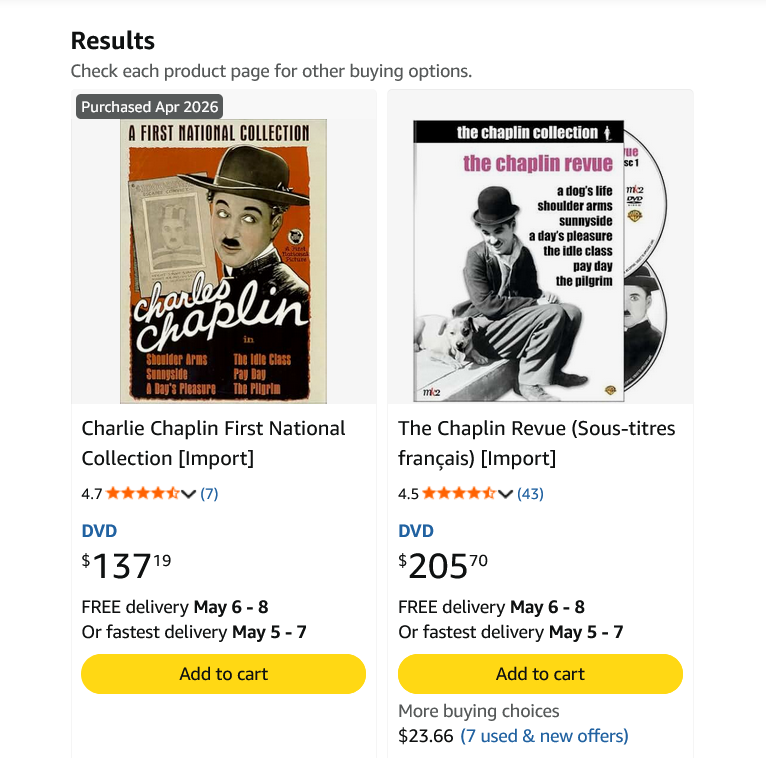Viewport: 766px width, 758px height.
Task: Click the $23.66 lowest offer price
Action: pos(425,736)
